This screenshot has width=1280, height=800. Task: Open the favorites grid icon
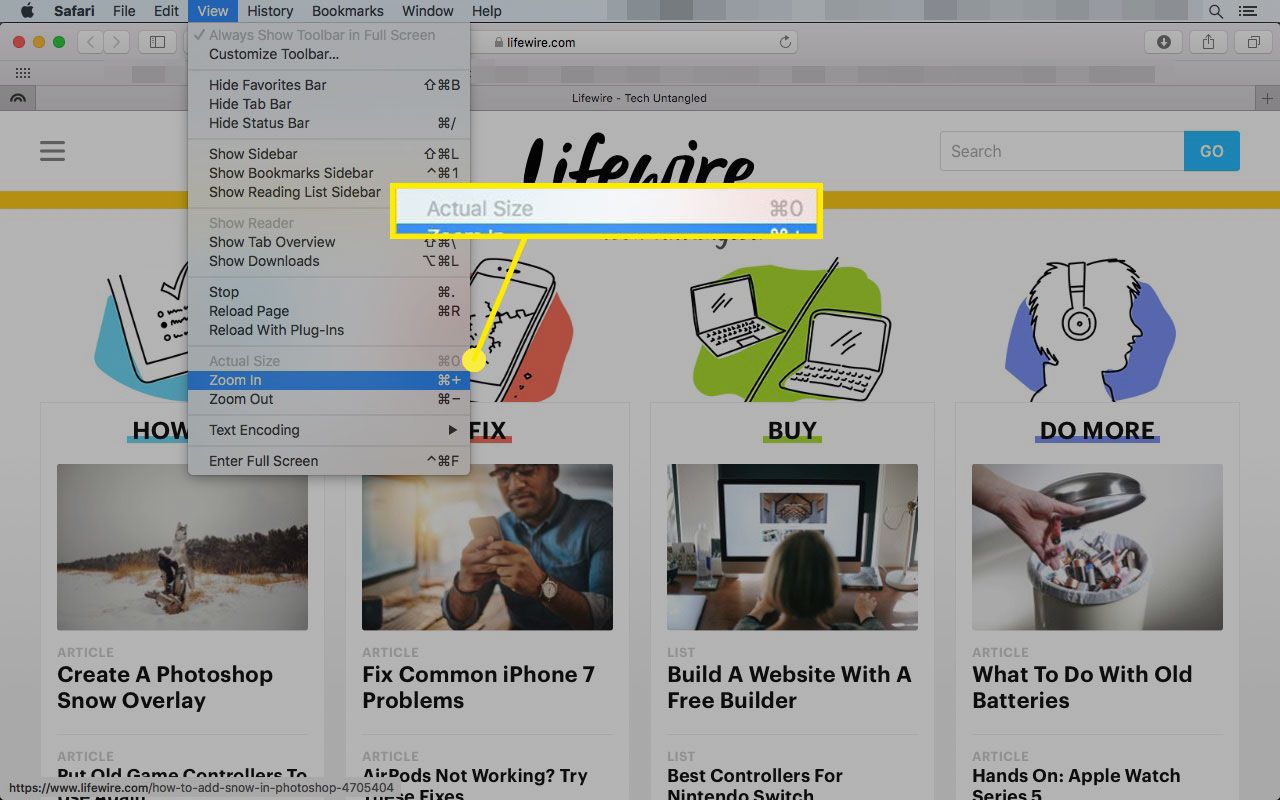coord(23,73)
